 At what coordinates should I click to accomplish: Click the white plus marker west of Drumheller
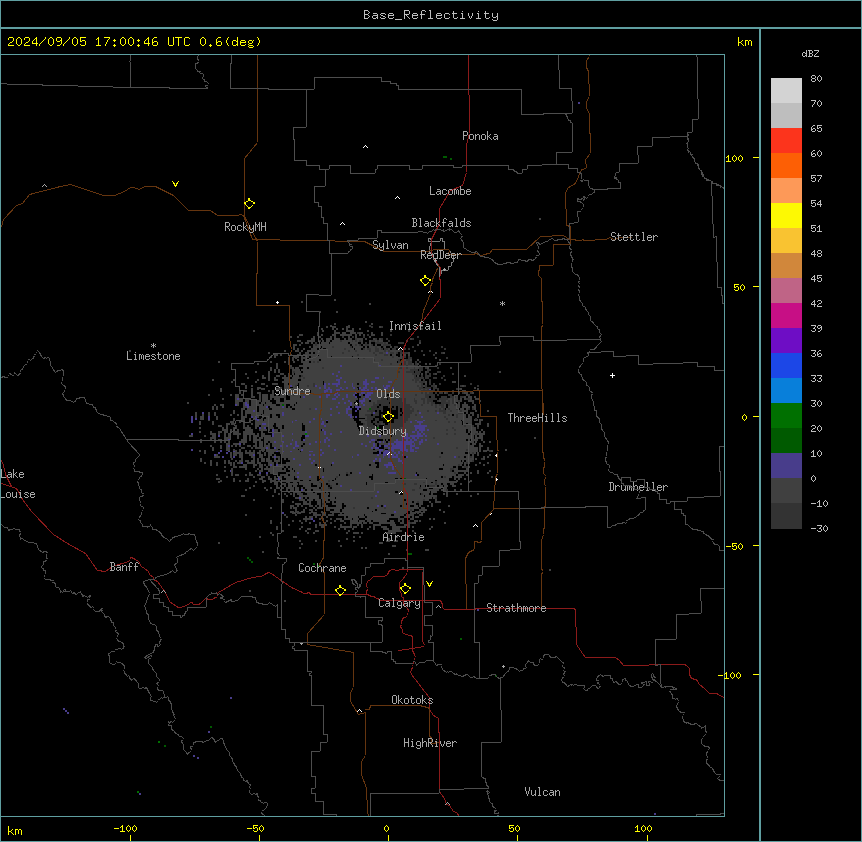(612, 375)
